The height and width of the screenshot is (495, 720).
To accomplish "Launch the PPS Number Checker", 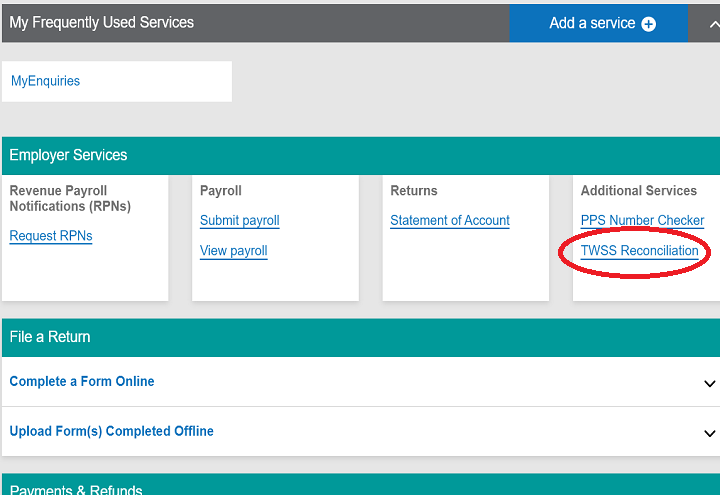I will click(642, 221).
